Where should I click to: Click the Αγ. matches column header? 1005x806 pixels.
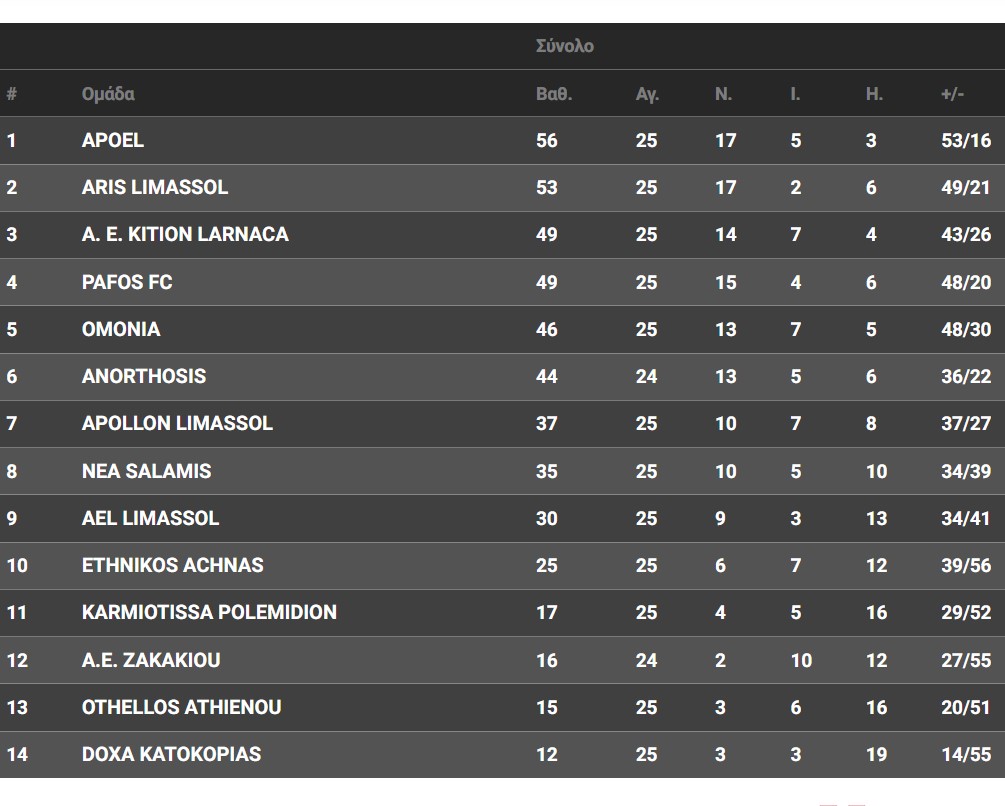pos(647,94)
